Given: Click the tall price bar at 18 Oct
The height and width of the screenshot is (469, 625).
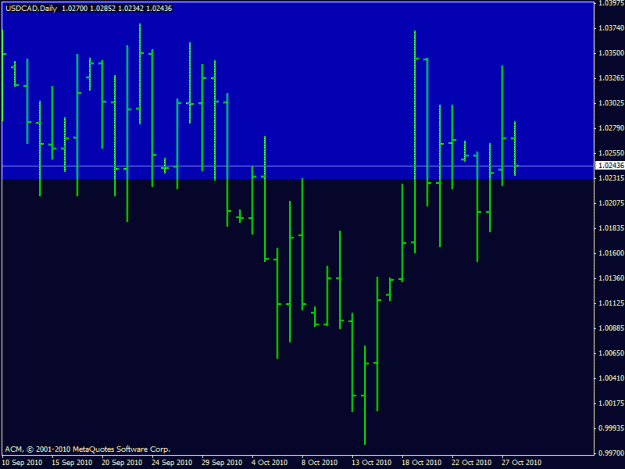Looking at the screenshot, I should (415, 142).
